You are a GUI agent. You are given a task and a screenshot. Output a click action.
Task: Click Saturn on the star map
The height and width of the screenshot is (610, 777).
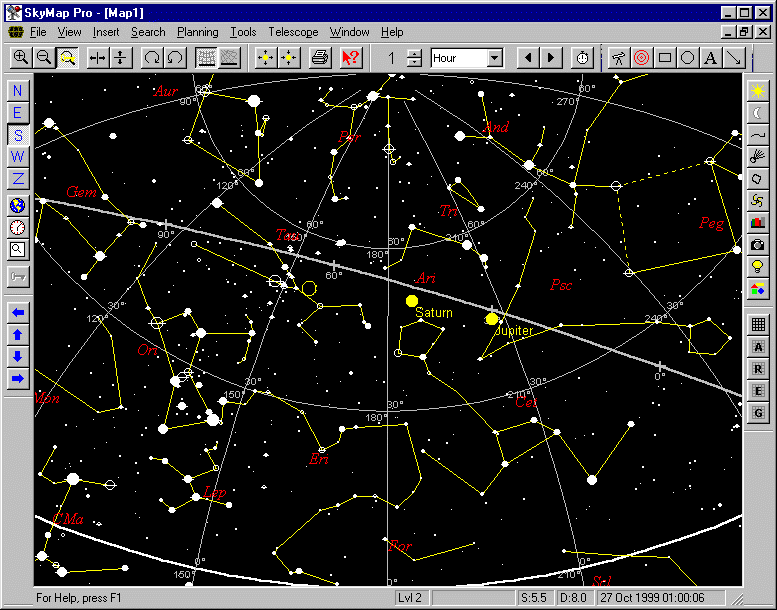(x=411, y=301)
